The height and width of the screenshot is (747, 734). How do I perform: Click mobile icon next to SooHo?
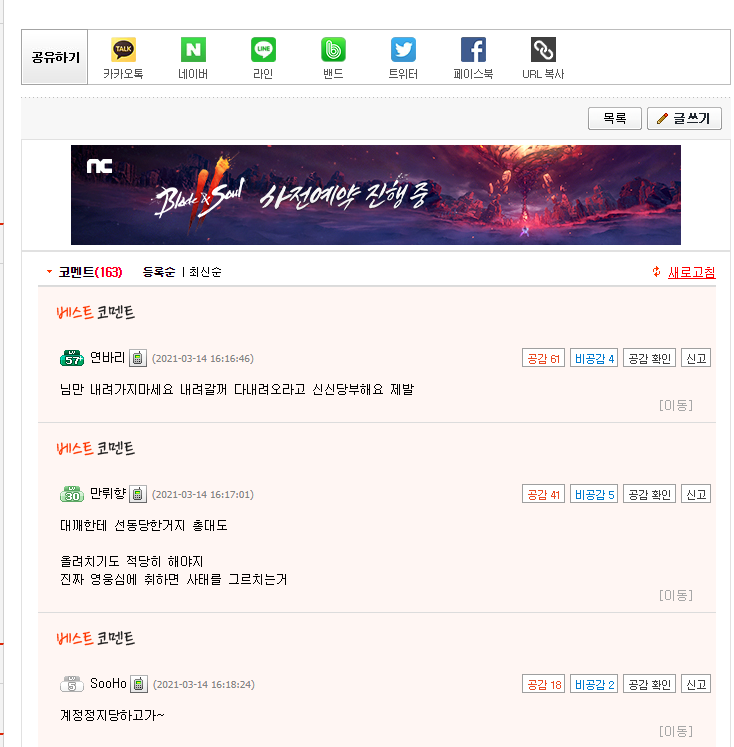tap(139, 685)
